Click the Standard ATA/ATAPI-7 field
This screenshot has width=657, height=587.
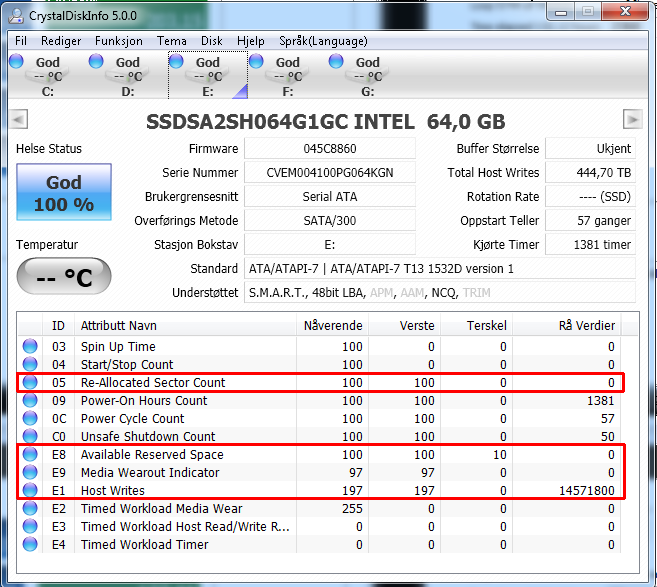click(x=440, y=269)
